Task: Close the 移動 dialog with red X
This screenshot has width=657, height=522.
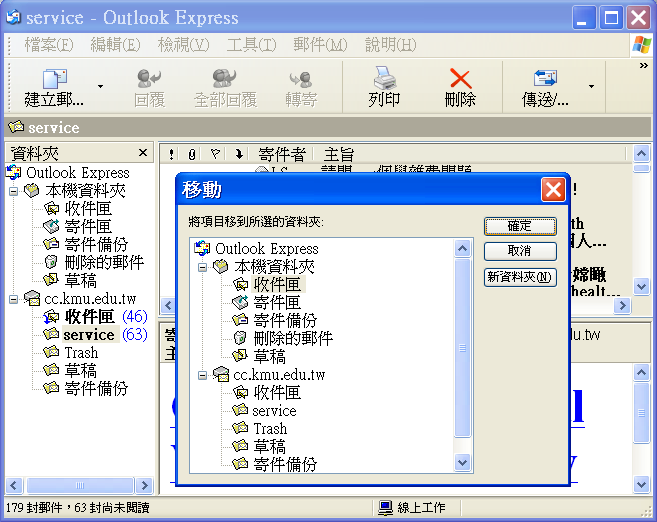Action: click(x=553, y=189)
